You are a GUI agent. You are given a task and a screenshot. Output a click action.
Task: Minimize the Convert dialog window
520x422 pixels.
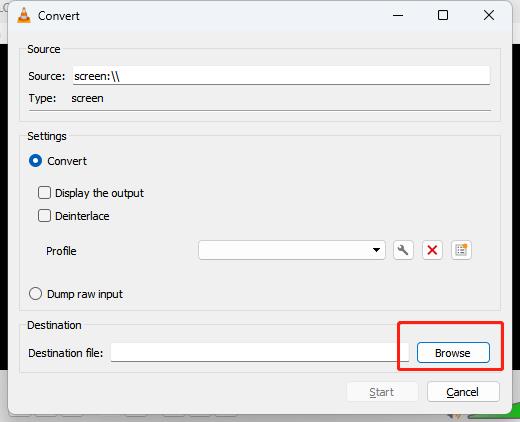coord(398,15)
